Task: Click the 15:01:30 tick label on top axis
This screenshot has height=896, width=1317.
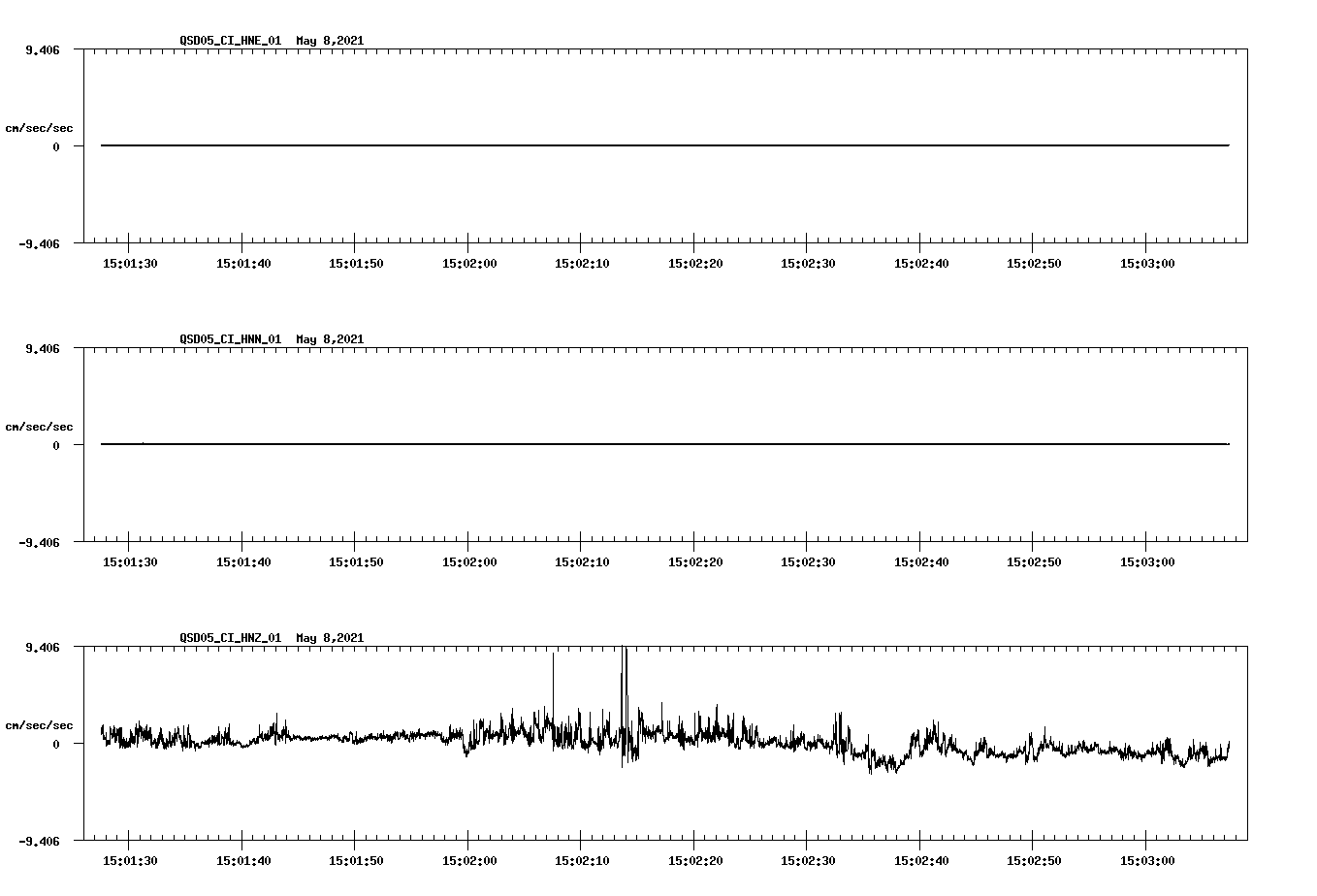Action: (x=132, y=261)
